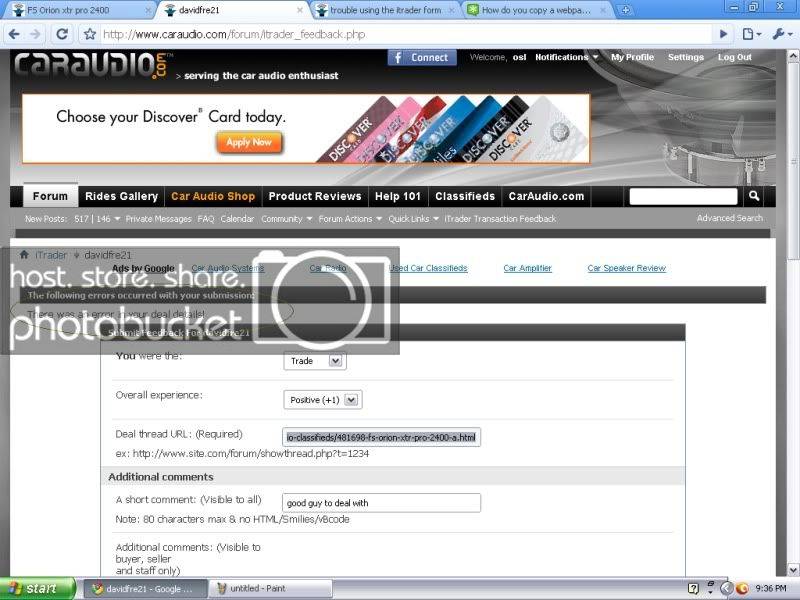Close the davidfre21 browser tab
The width and height of the screenshot is (800, 600).
[x=299, y=10]
